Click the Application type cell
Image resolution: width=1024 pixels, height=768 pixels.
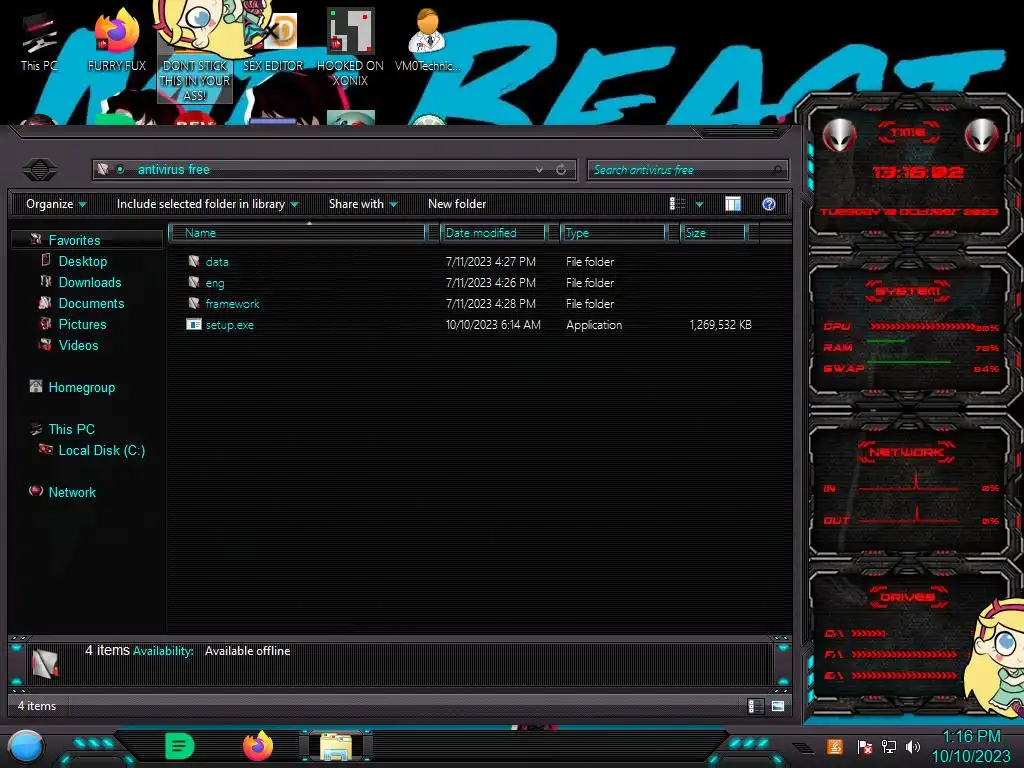(594, 325)
